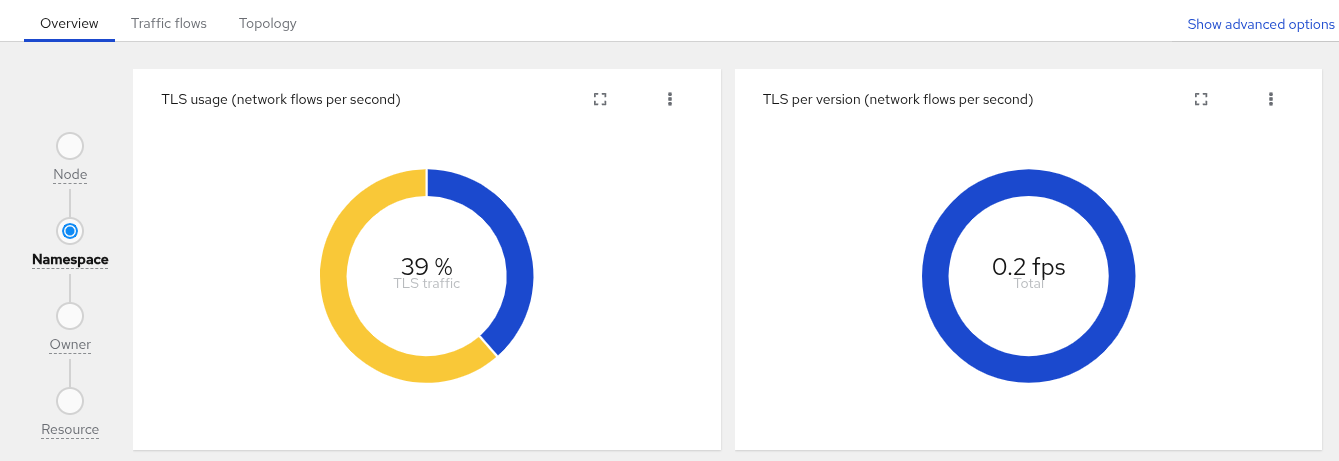This screenshot has height=461, width=1339.
Task: Click the Owner scope label
Action: pos(70,345)
